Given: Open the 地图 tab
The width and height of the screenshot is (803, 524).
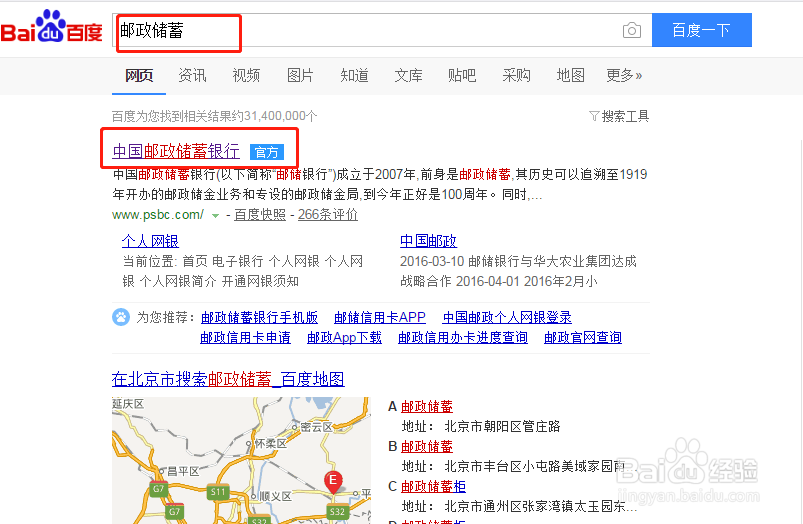Looking at the screenshot, I should click(570, 76).
